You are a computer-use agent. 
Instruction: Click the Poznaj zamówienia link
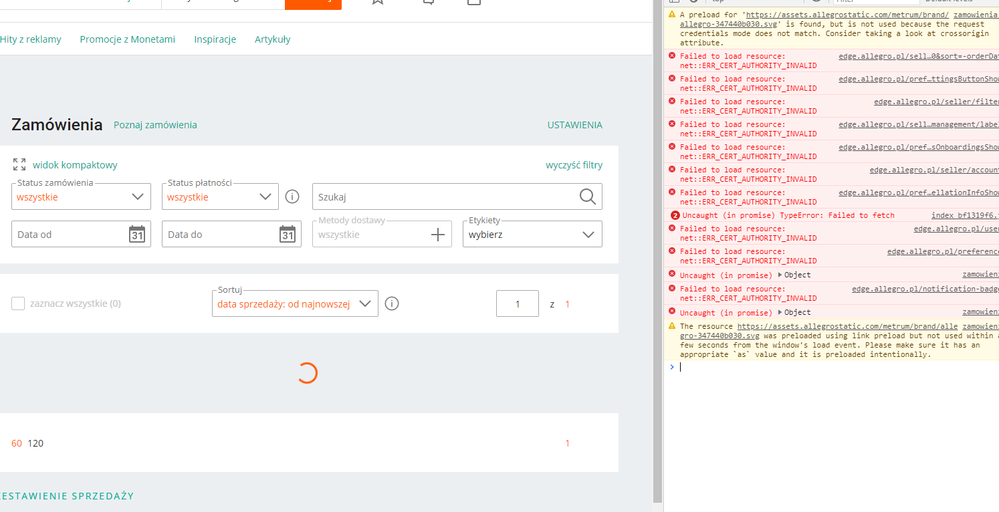155,125
